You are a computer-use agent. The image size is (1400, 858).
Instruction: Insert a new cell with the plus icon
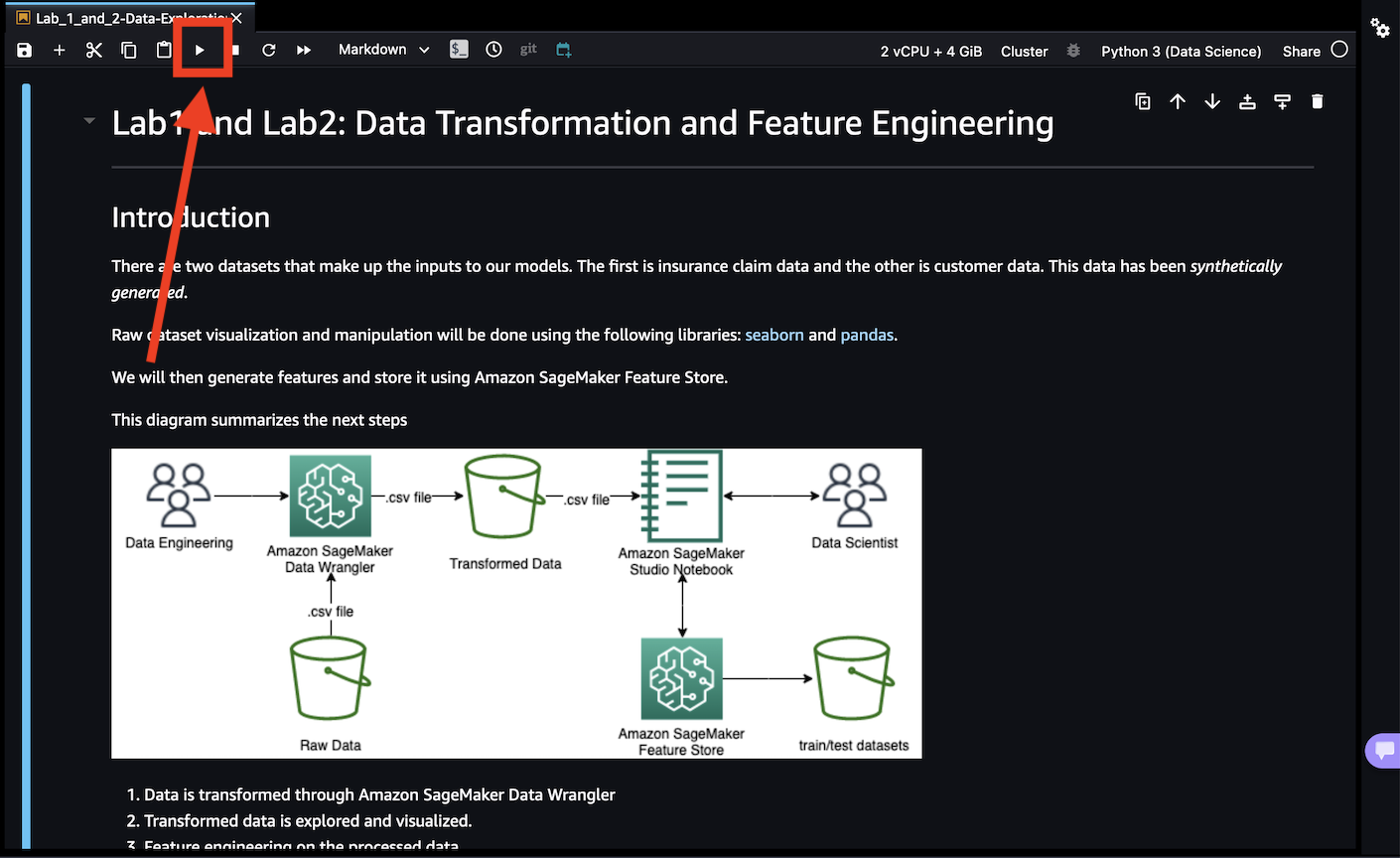pos(60,50)
